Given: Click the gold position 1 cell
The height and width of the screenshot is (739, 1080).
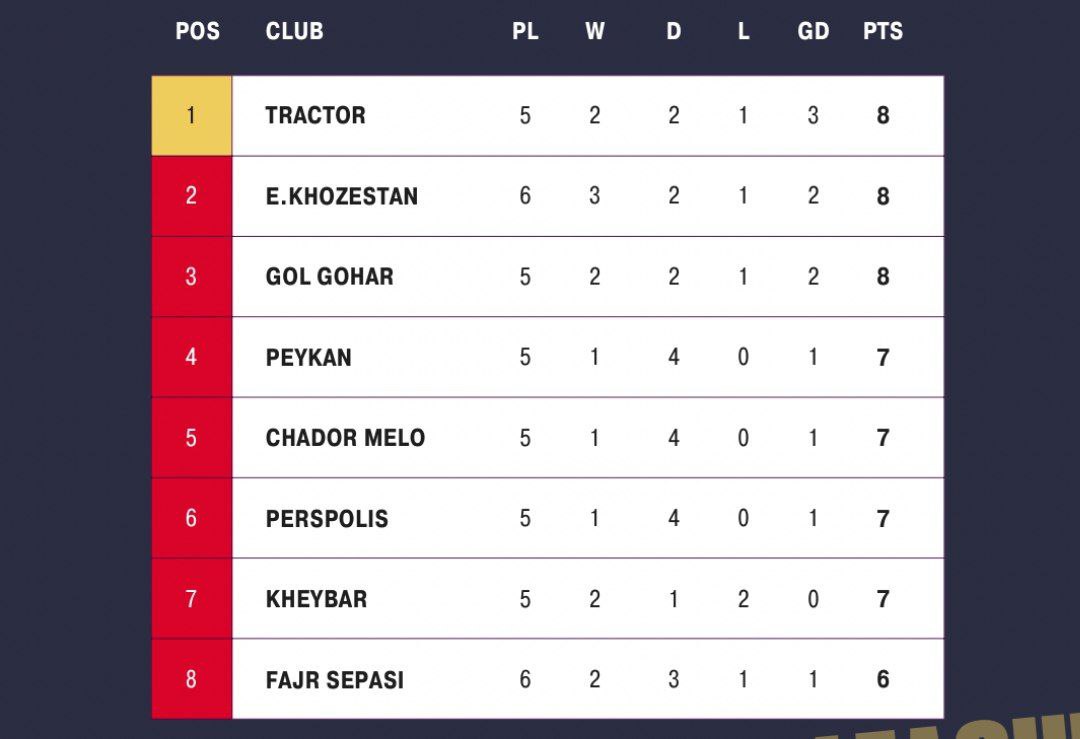Looking at the screenshot, I should point(191,116).
